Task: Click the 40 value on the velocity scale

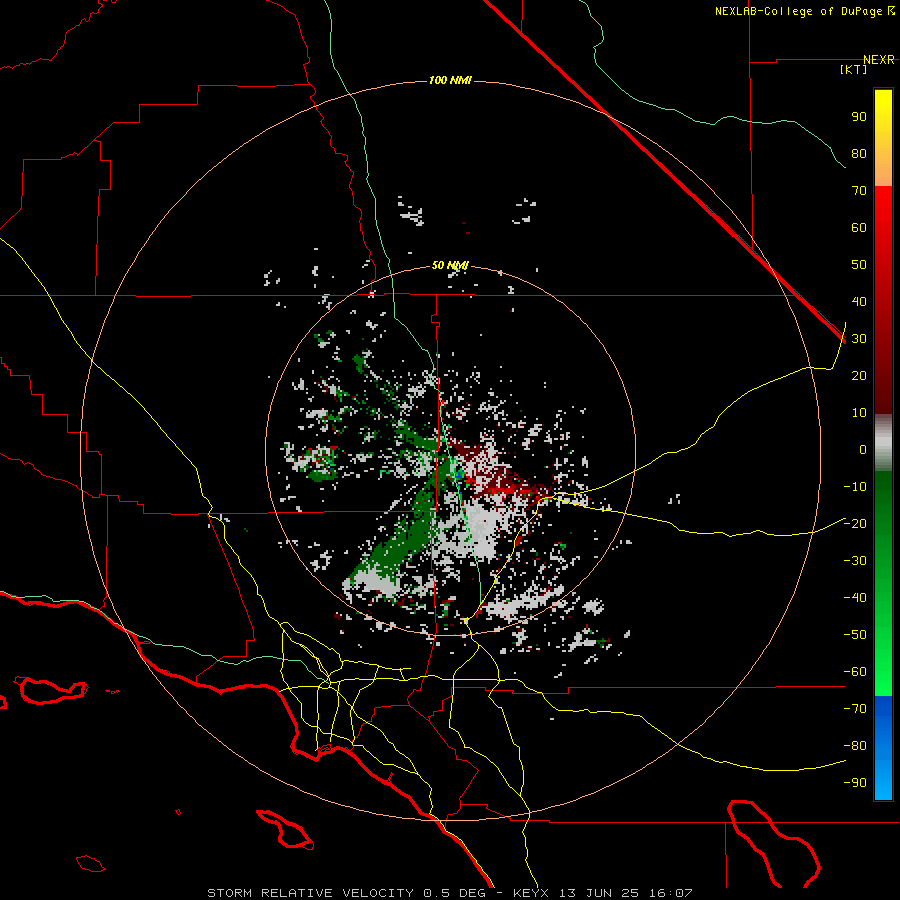Action: click(859, 302)
